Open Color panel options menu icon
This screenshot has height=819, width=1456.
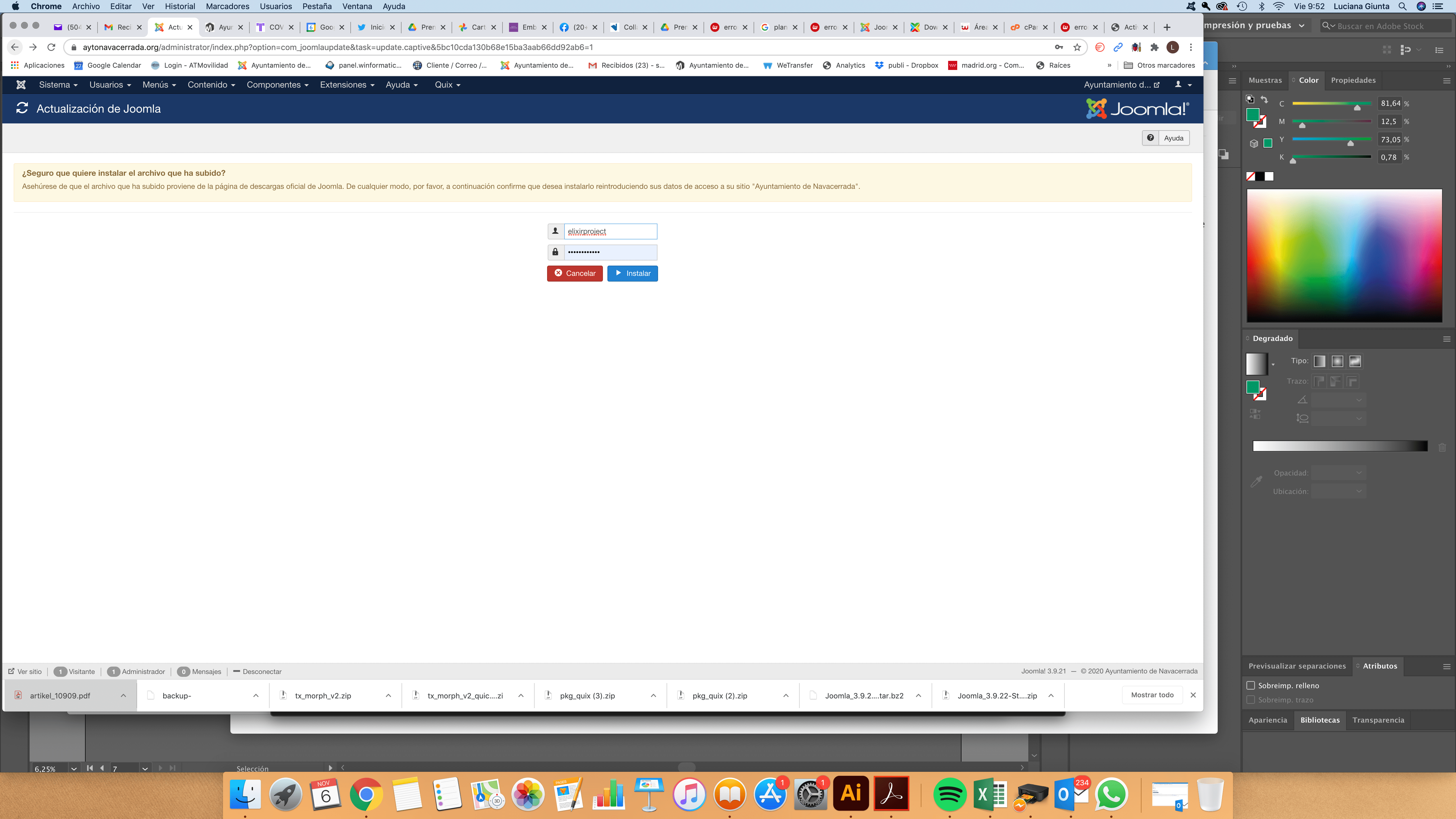(x=1446, y=81)
